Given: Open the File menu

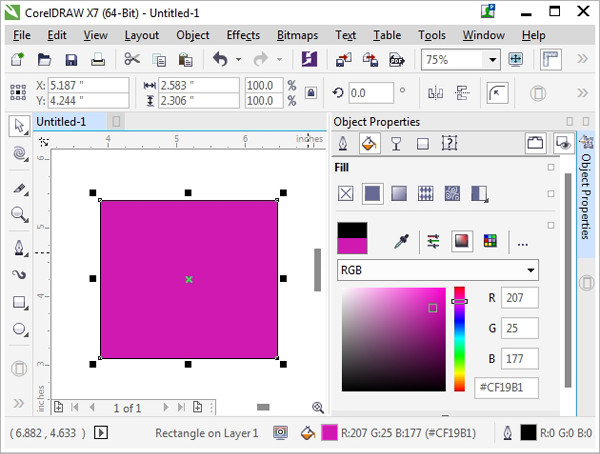Looking at the screenshot, I should [x=22, y=35].
